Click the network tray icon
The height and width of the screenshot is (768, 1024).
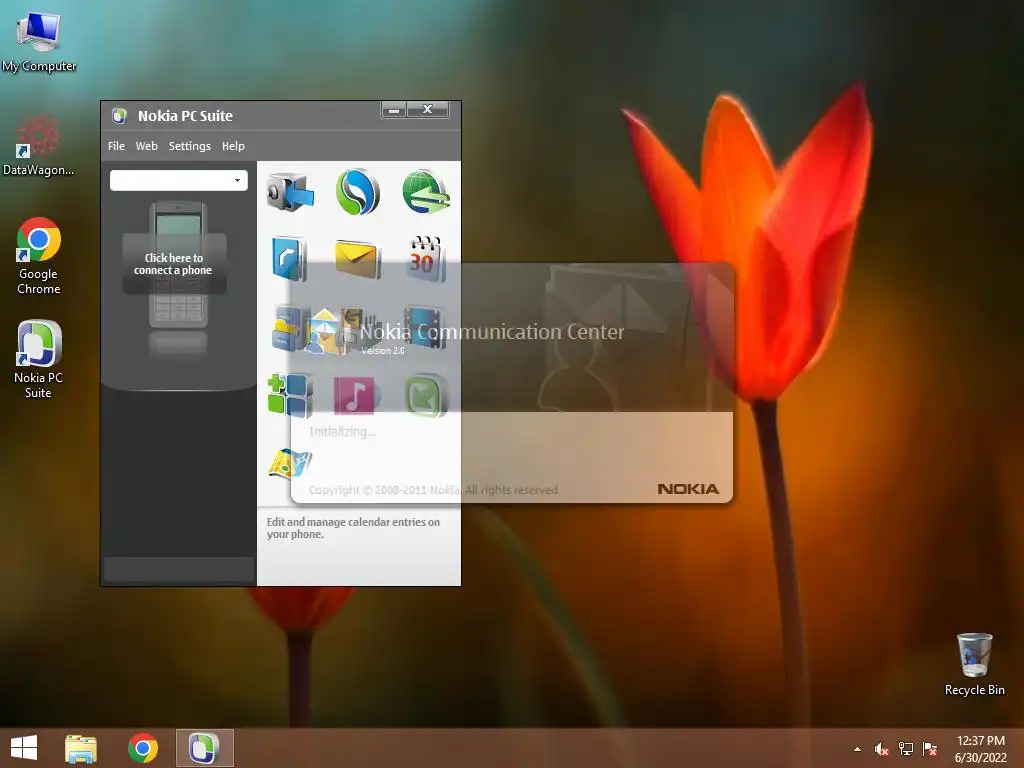[906, 749]
